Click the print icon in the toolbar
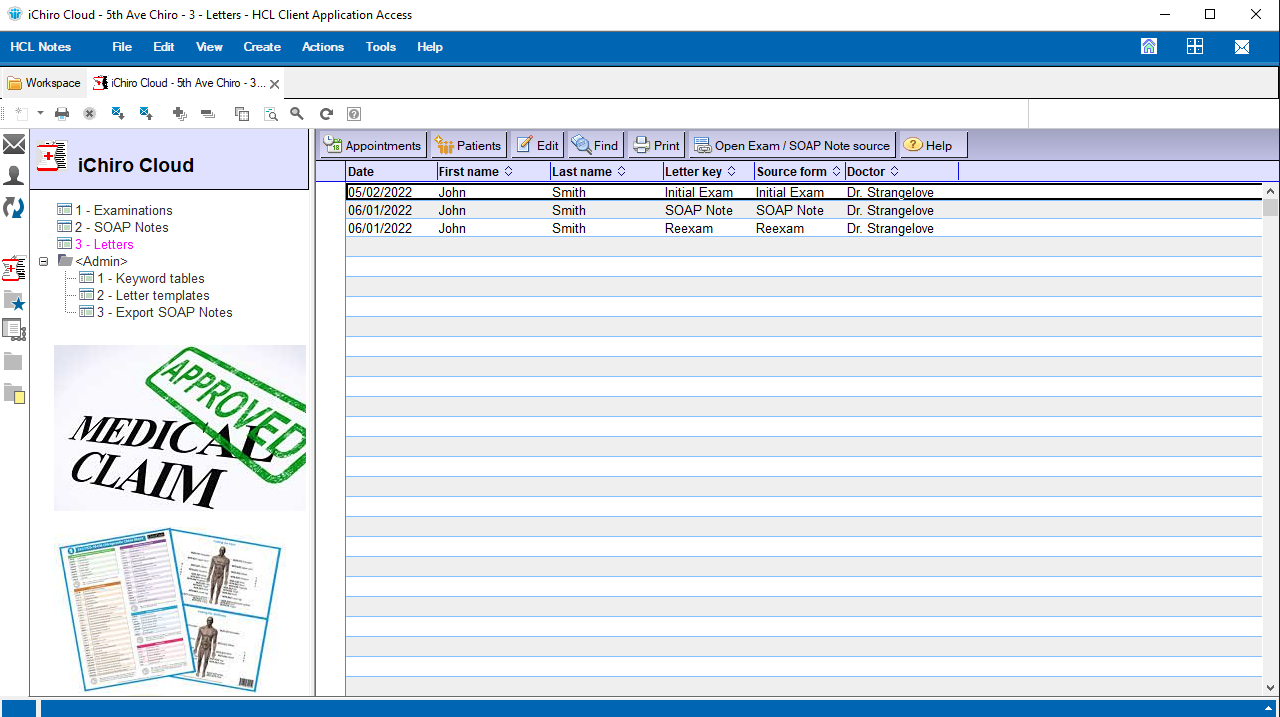 point(62,114)
